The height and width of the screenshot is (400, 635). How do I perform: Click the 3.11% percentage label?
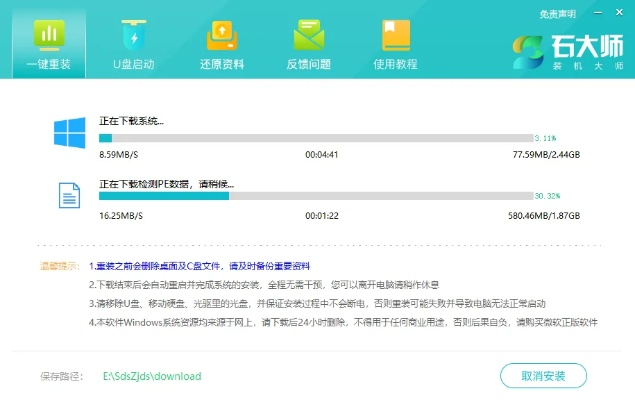(x=545, y=138)
